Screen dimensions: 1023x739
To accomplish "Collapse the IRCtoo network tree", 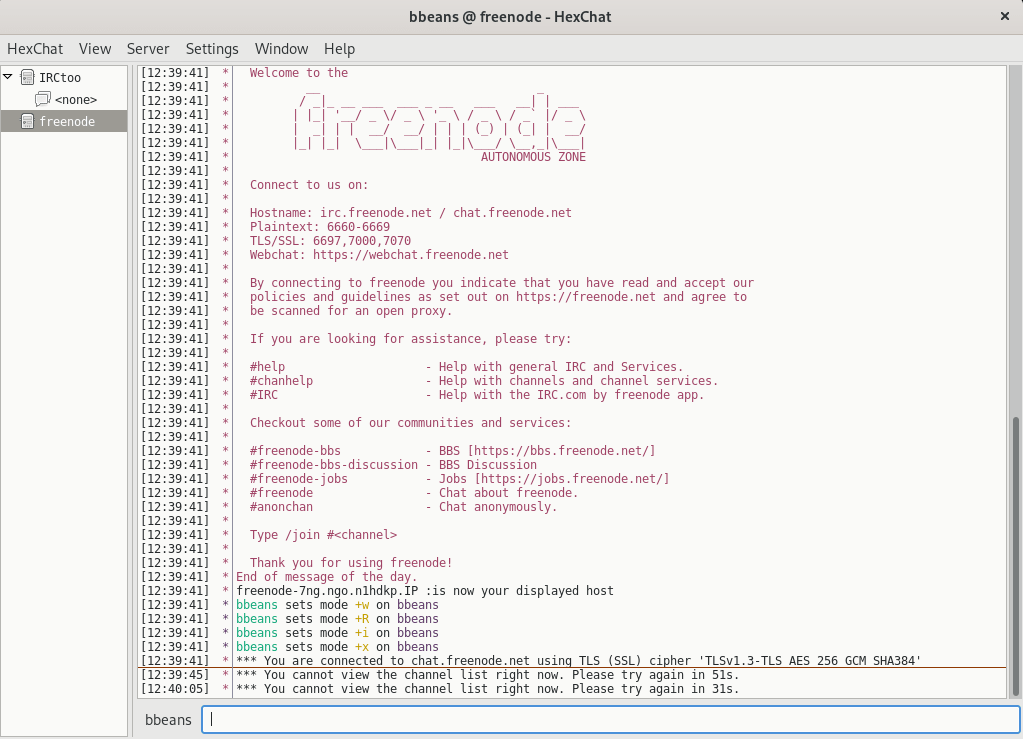I will click(8, 77).
